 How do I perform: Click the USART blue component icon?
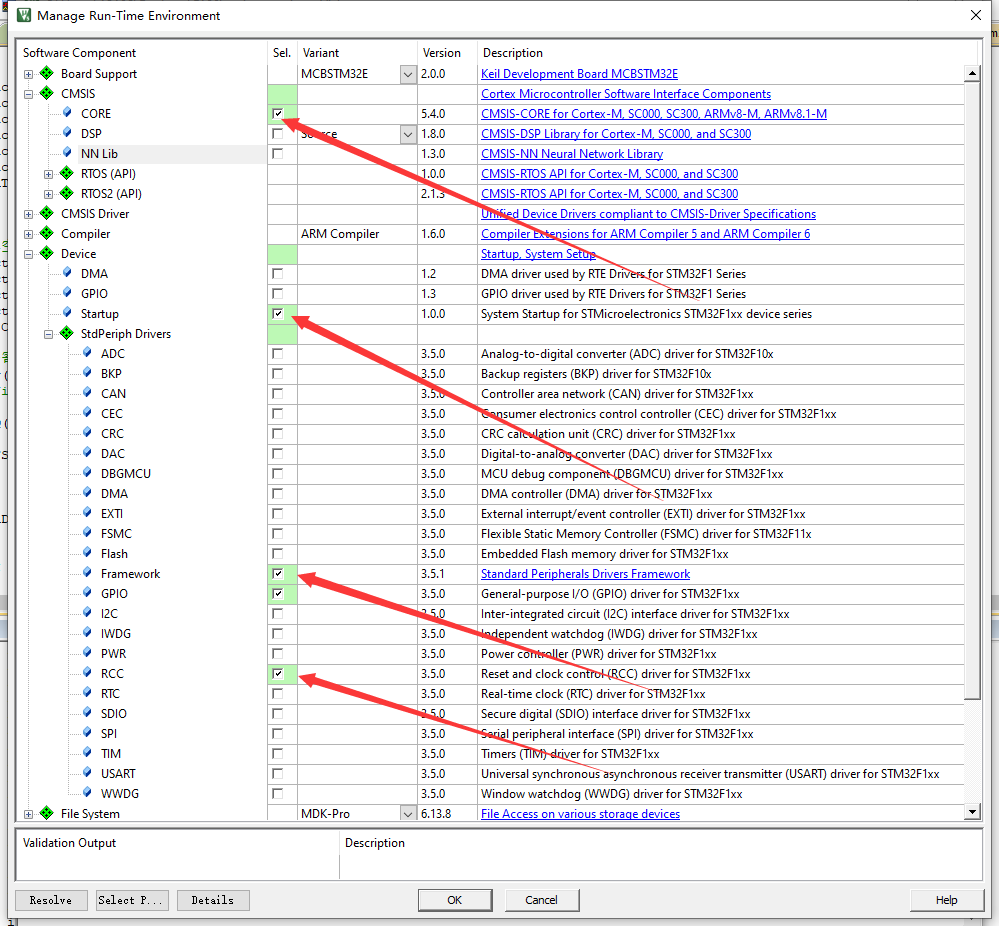tap(87, 773)
